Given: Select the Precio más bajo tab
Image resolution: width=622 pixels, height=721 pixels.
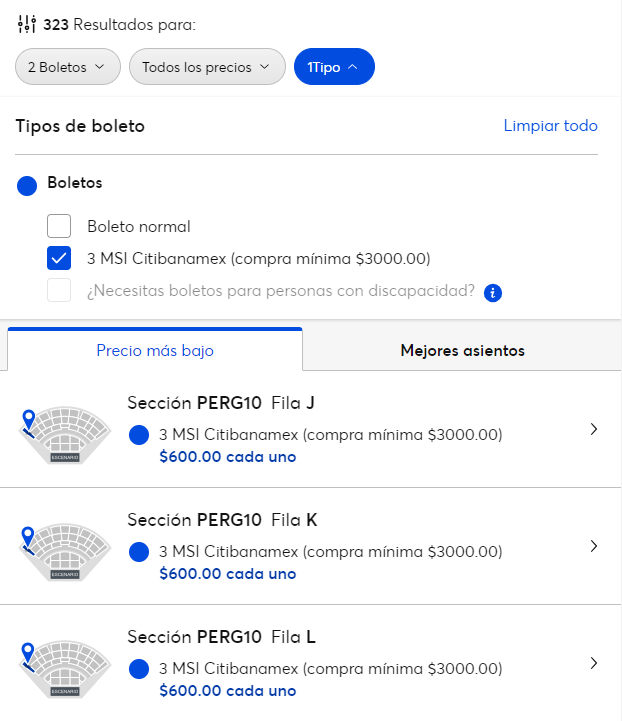Looking at the screenshot, I should click(155, 351).
